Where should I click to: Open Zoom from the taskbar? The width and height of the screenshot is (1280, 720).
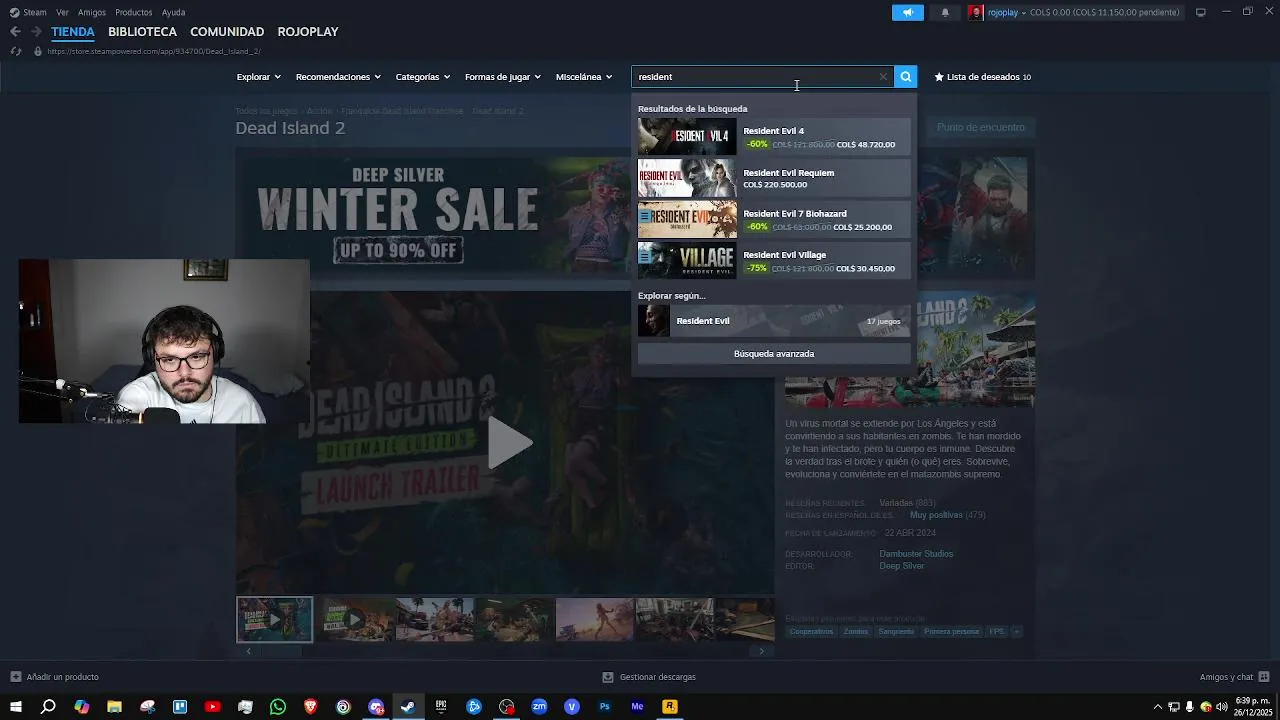[x=539, y=707]
